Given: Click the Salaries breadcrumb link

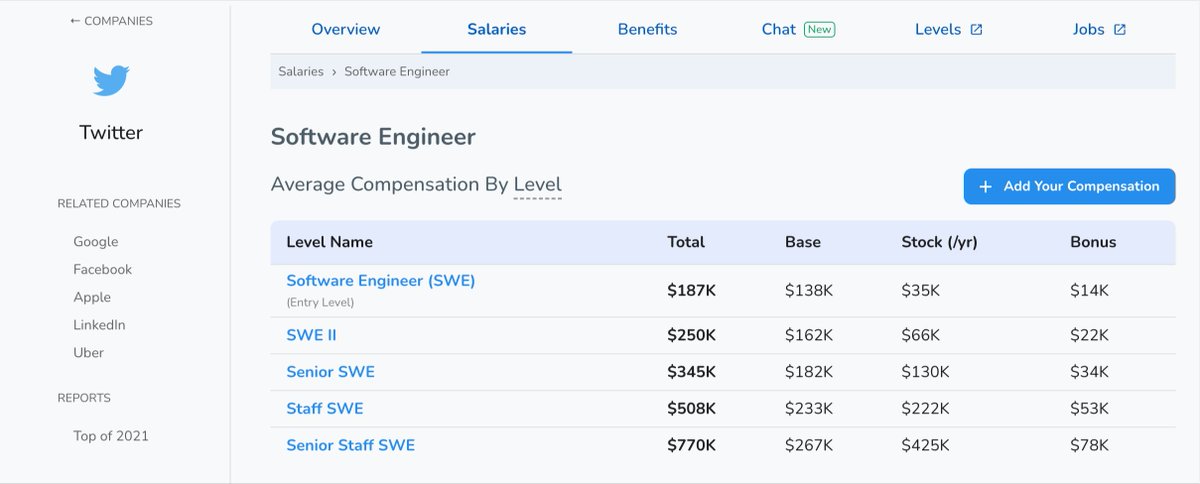Looking at the screenshot, I should [301, 72].
